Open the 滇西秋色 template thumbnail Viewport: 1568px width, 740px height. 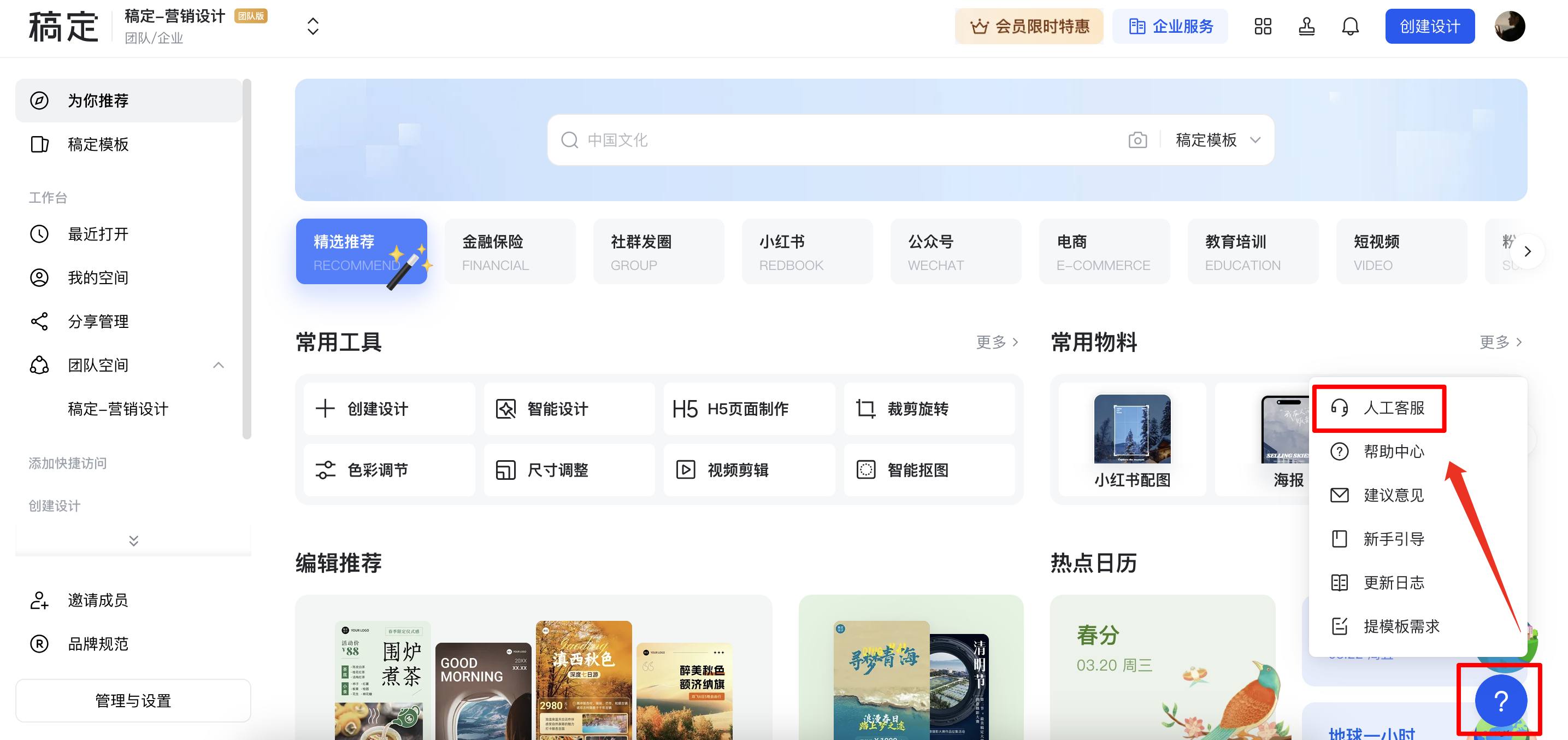tap(583, 680)
